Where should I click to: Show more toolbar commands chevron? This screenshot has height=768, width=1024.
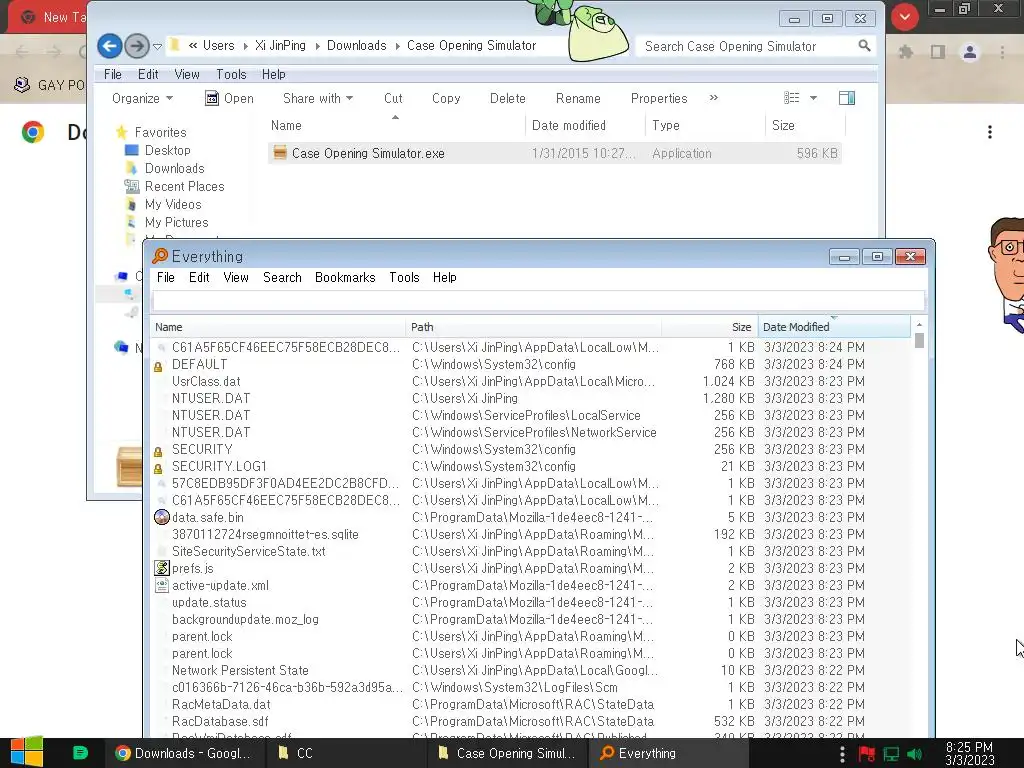click(714, 97)
